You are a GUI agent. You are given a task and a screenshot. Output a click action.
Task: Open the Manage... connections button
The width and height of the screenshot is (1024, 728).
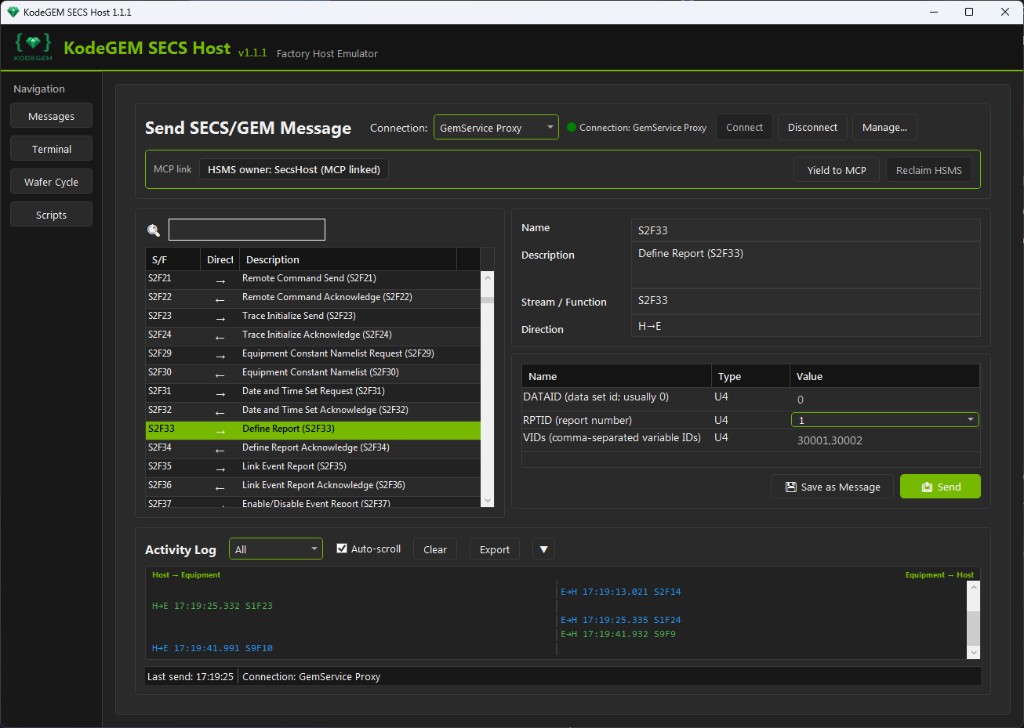coord(884,127)
